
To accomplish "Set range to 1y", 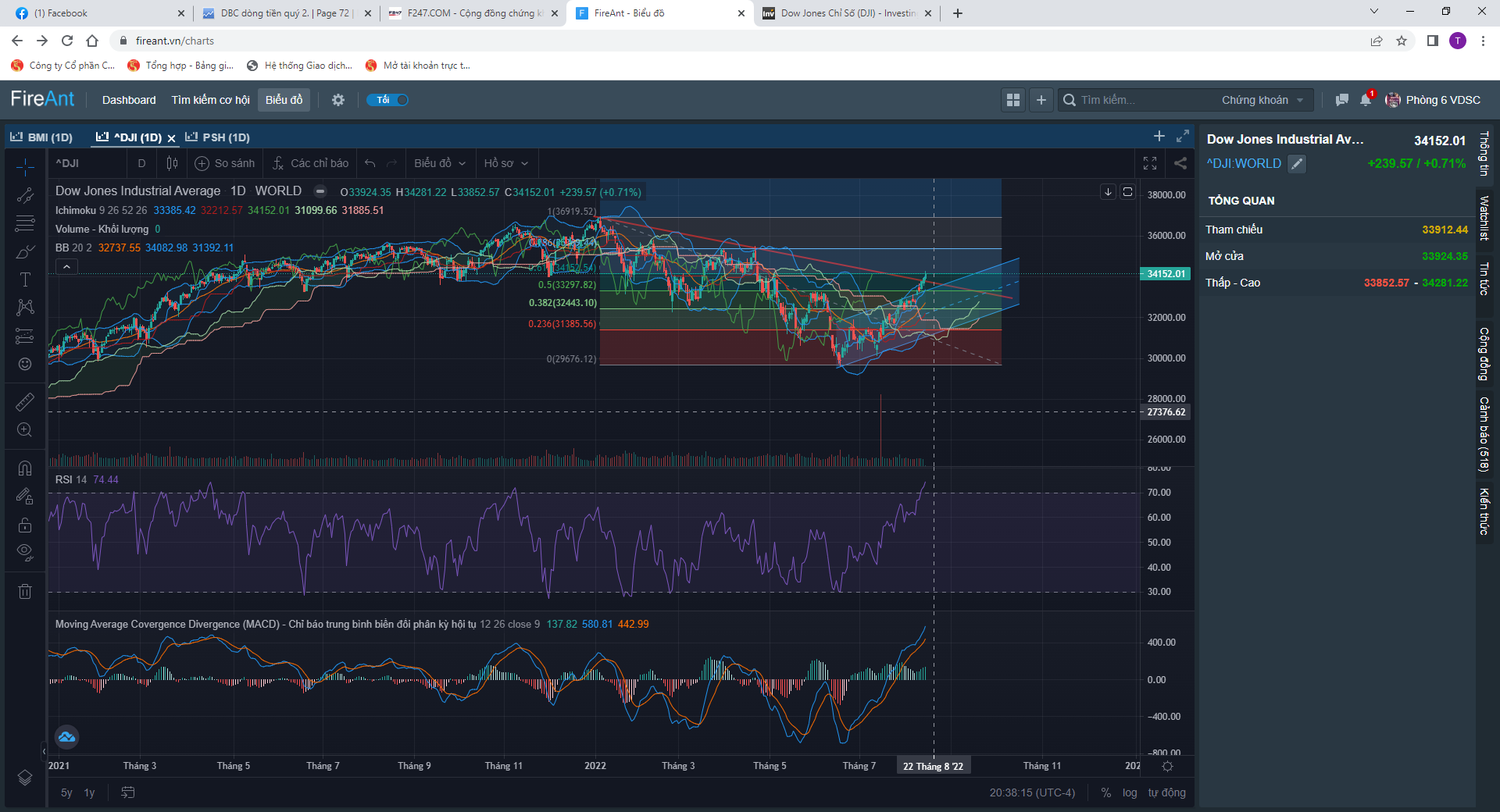I will (x=89, y=792).
